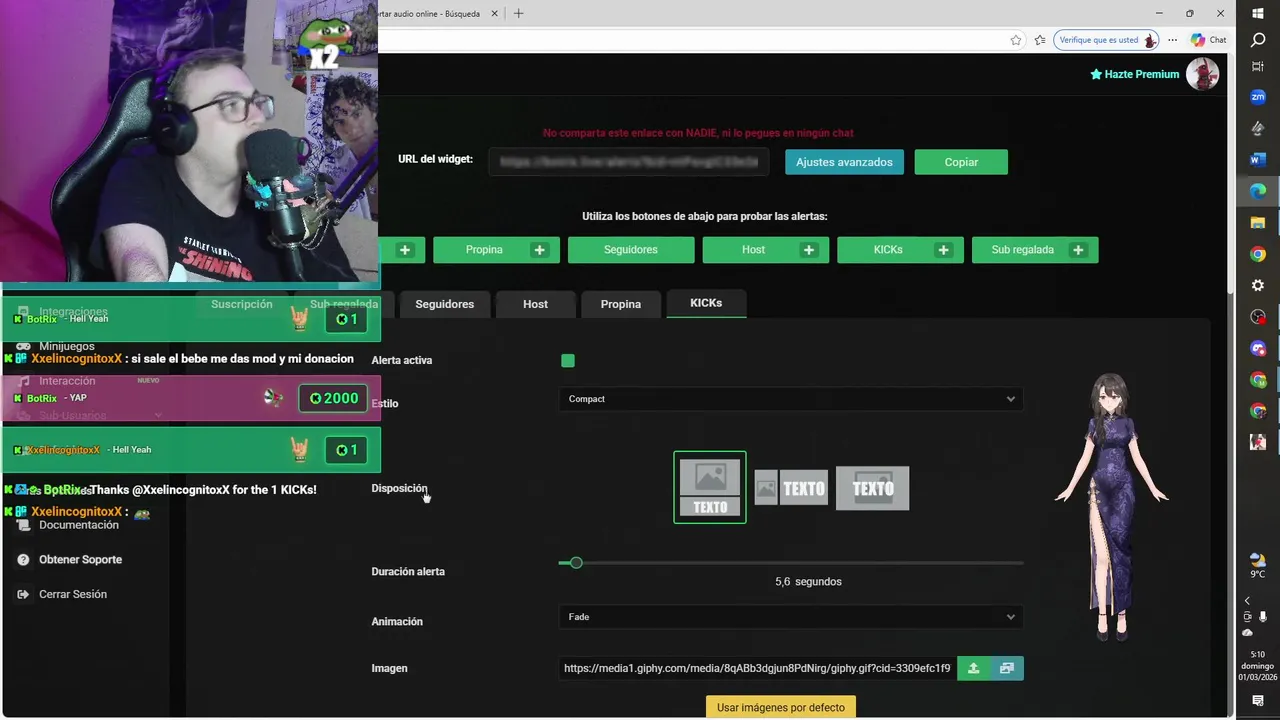Test a KICKs alert
This screenshot has height=720, width=1280.
point(900,250)
